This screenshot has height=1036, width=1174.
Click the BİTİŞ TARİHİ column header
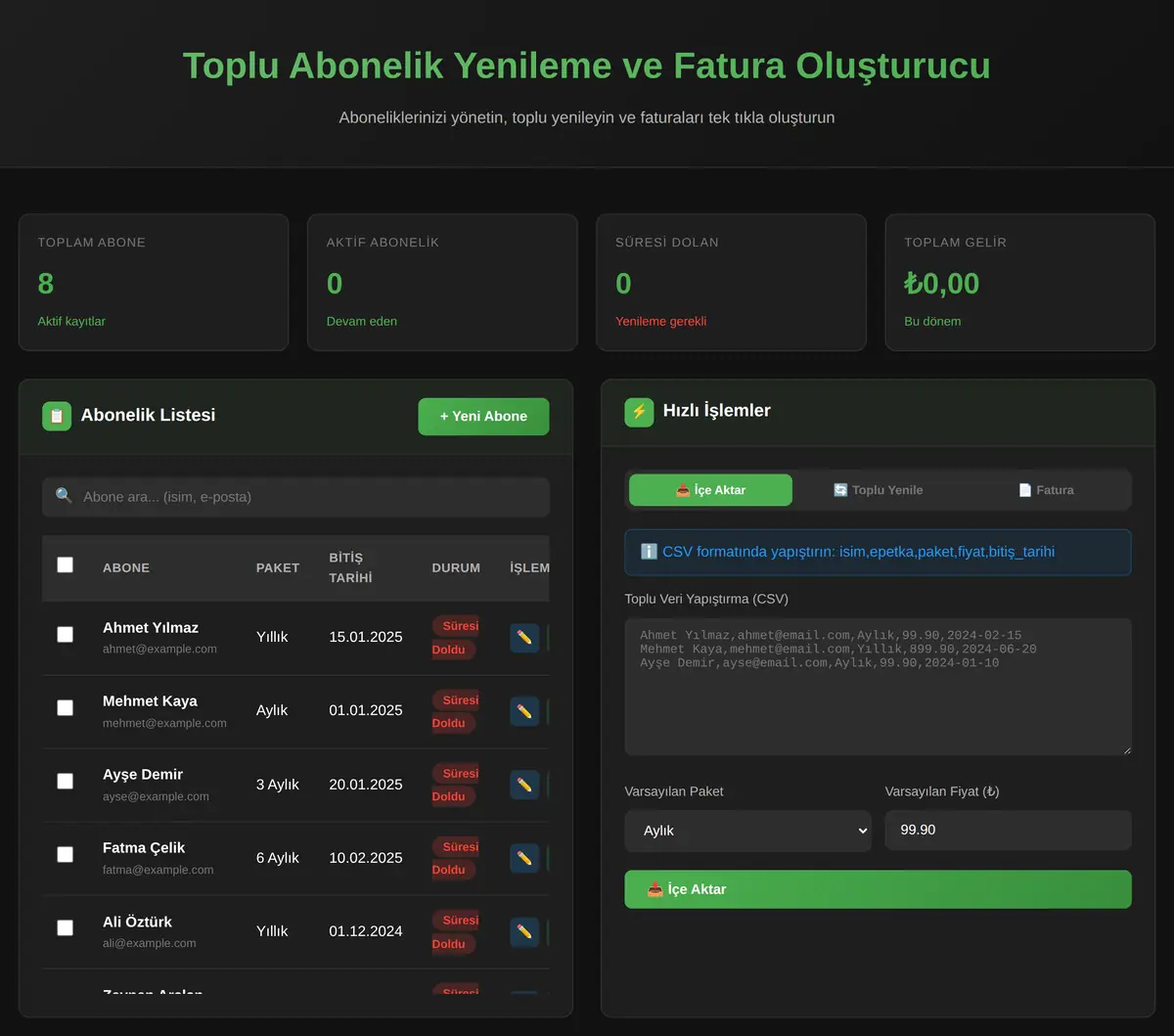pyautogui.click(x=350, y=567)
